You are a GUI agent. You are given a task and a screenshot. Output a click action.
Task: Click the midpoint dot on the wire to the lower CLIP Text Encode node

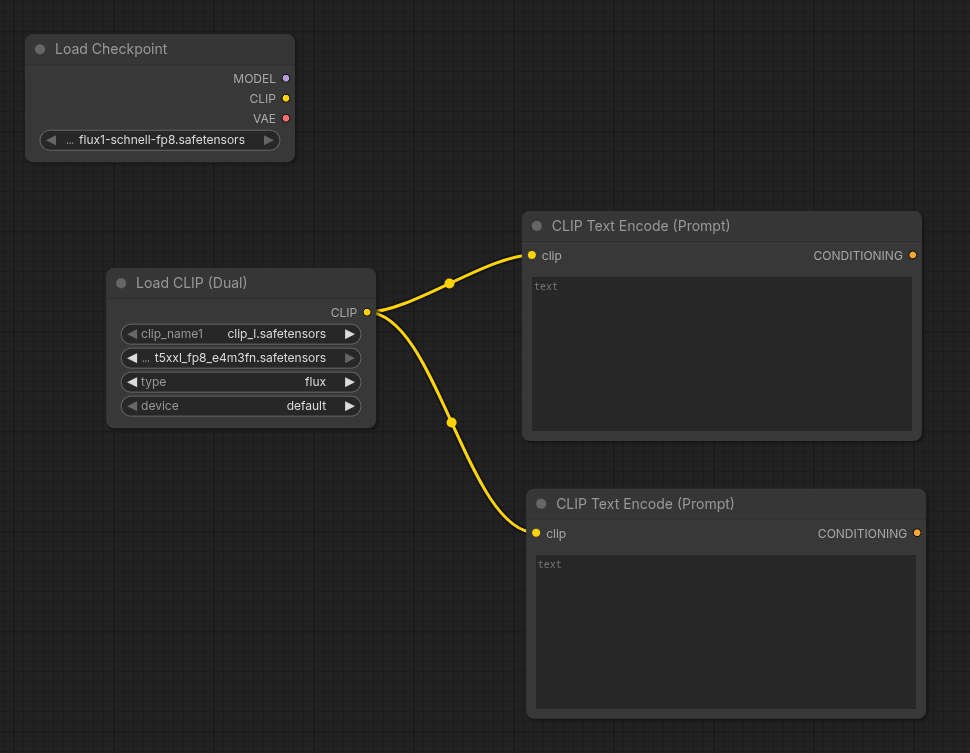coord(452,423)
